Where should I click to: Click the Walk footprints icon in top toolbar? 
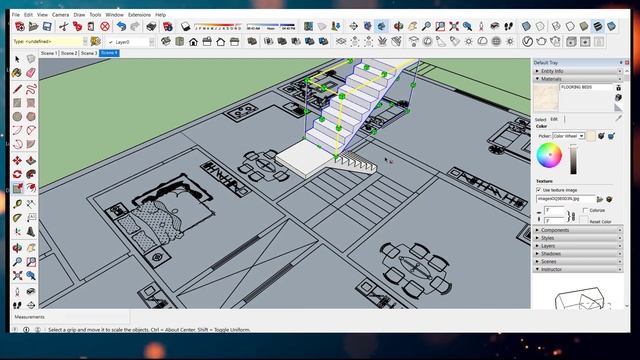[508, 27]
